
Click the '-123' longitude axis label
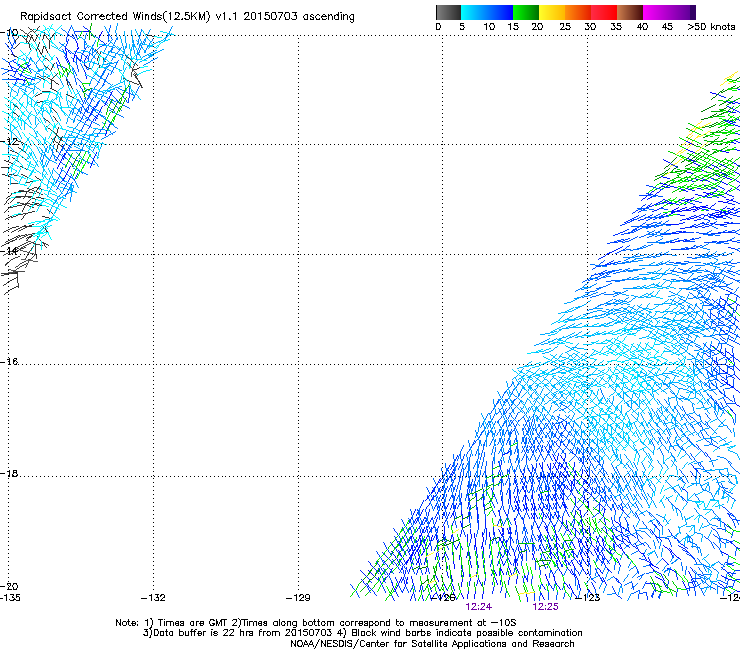pyautogui.click(x=588, y=598)
